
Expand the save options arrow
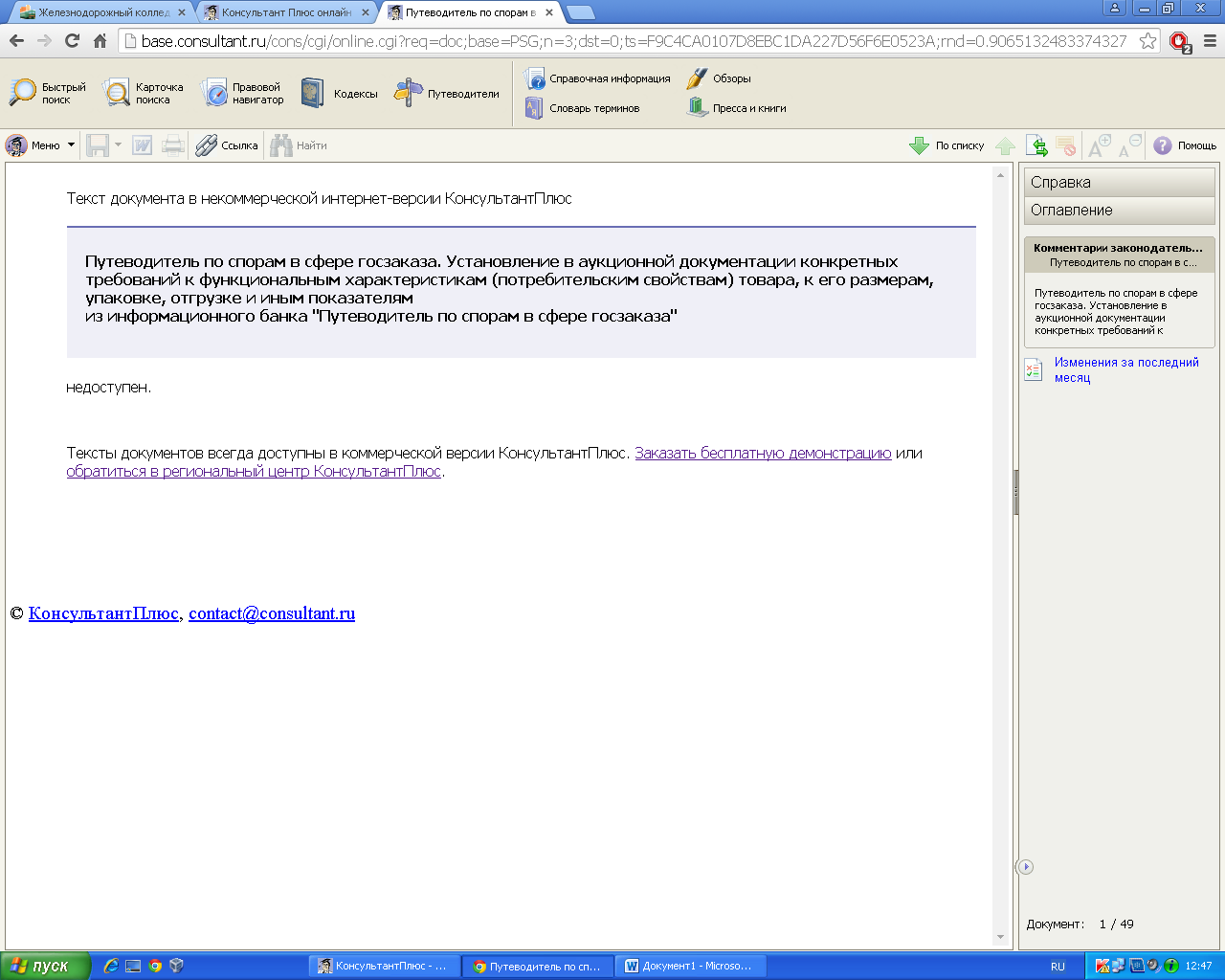pyautogui.click(x=119, y=145)
